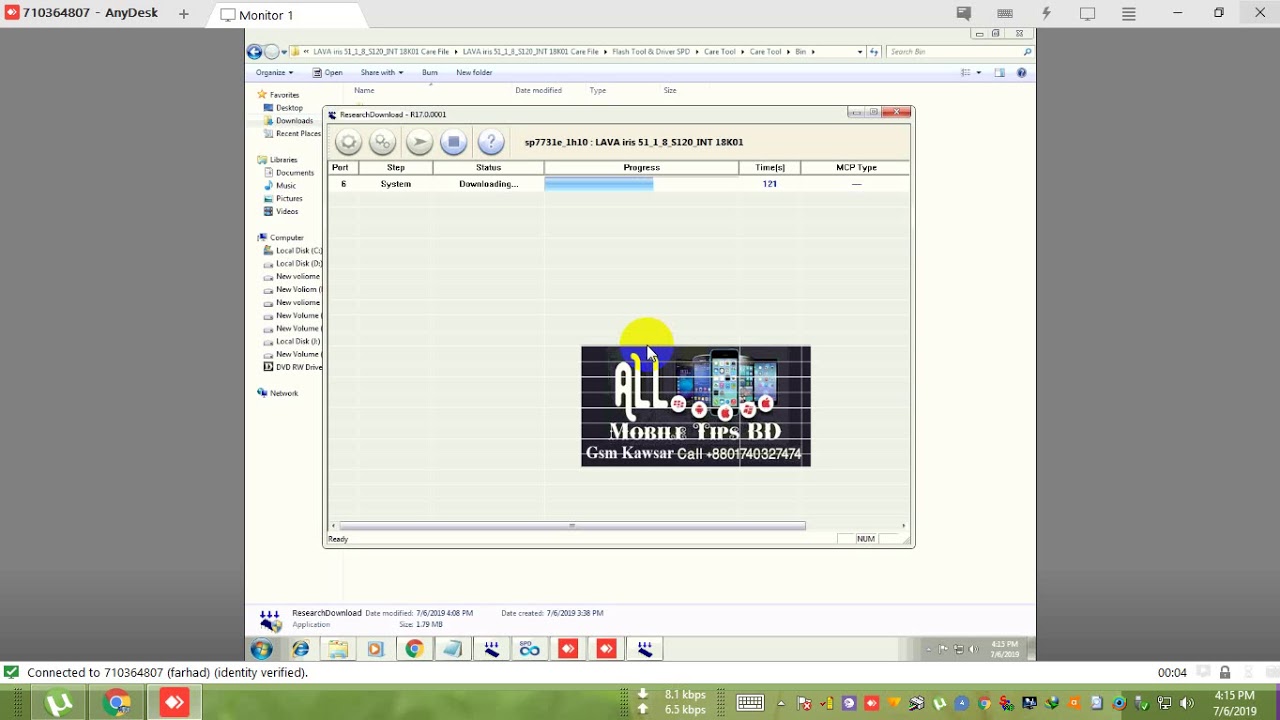The height and width of the screenshot is (720, 1280).
Task: Open the ResearchDownload Help question-mark icon
Action: [491, 142]
